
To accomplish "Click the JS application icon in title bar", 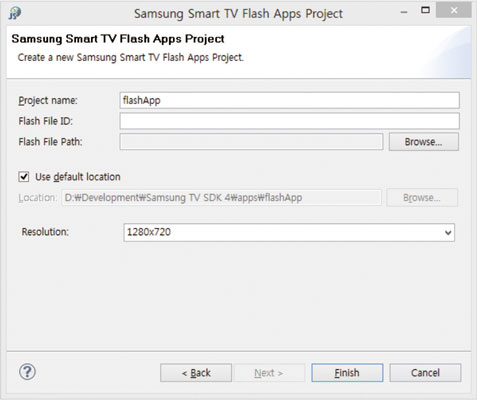I will 15,13.
